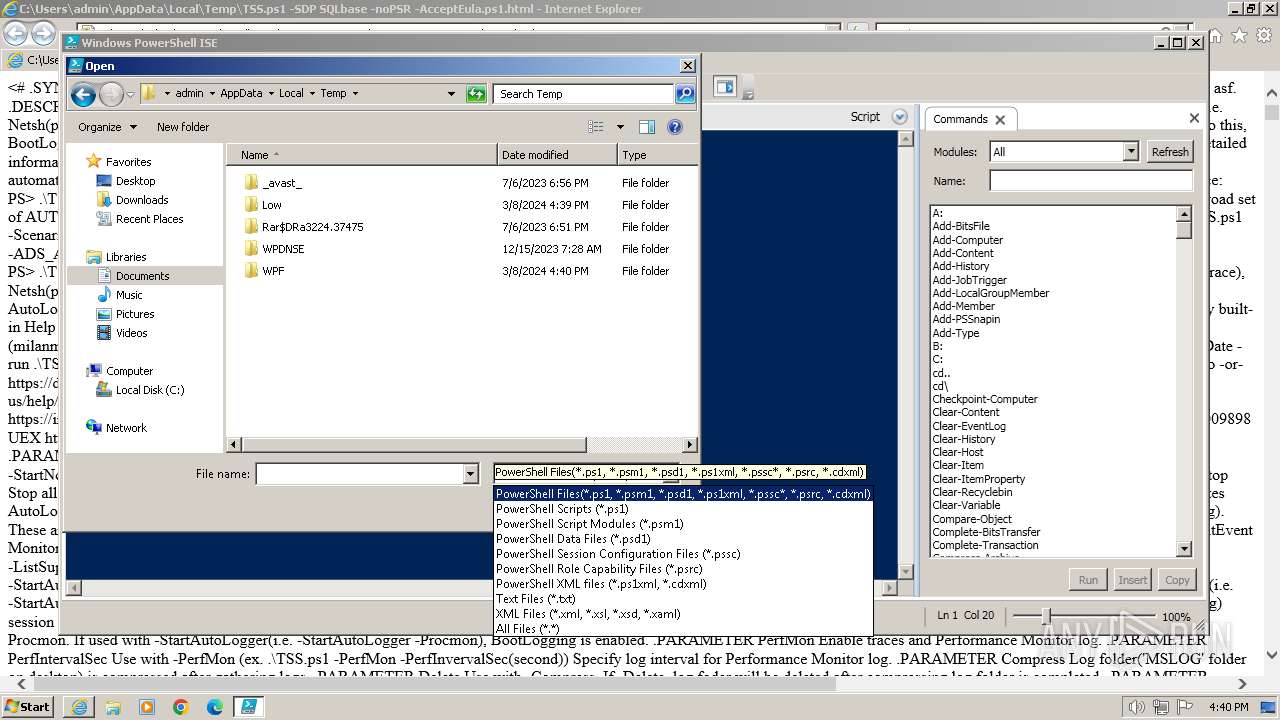Click the Internet Explorer favorites star icon
Viewport: 1280px width, 720px height.
[1240, 35]
